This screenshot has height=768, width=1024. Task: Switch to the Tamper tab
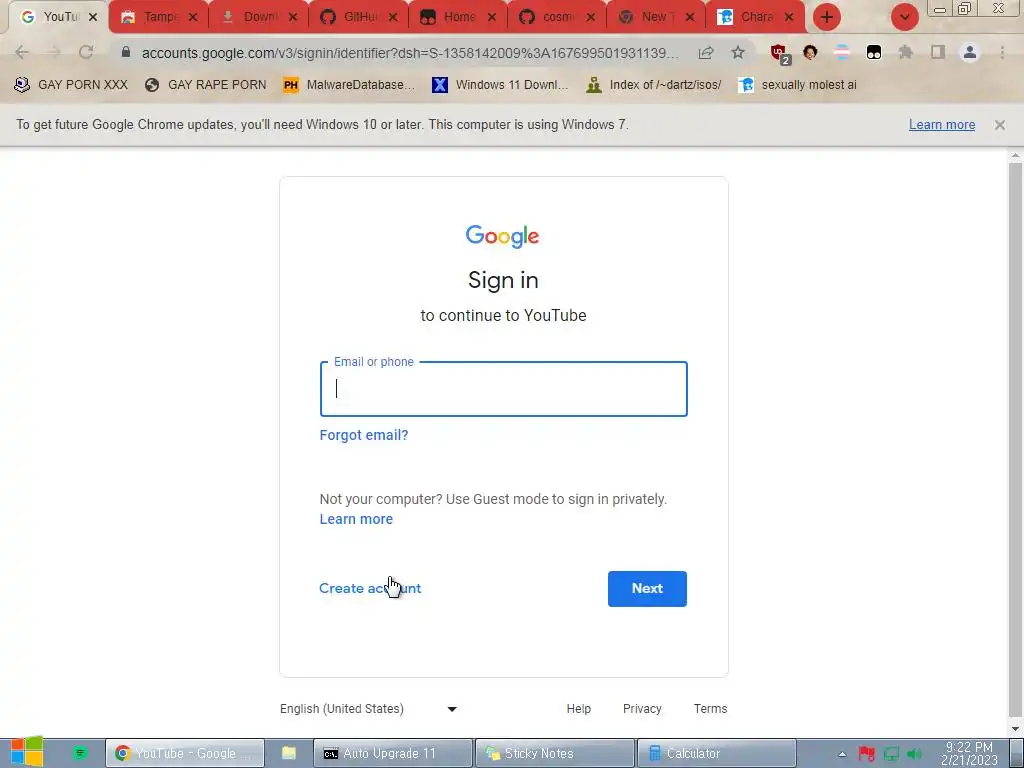pyautogui.click(x=159, y=17)
